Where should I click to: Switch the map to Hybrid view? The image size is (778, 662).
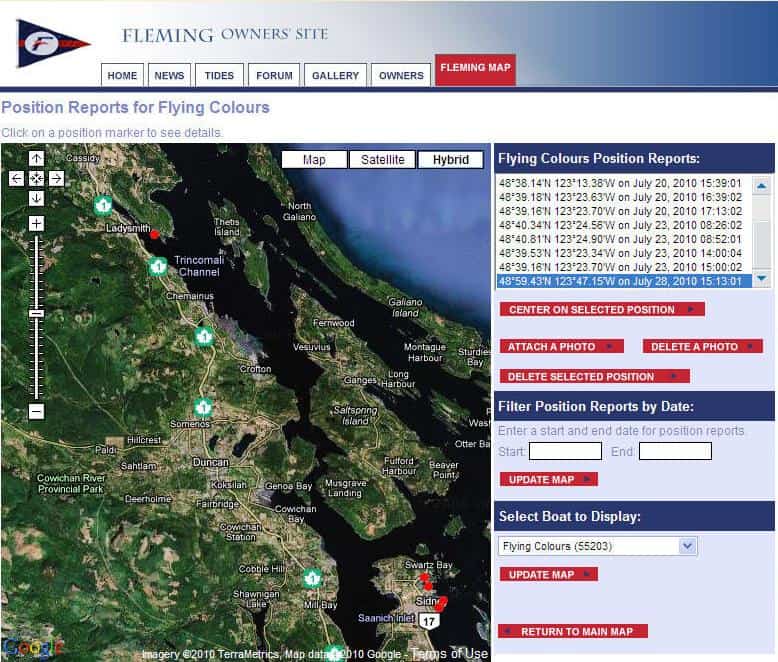click(x=451, y=160)
